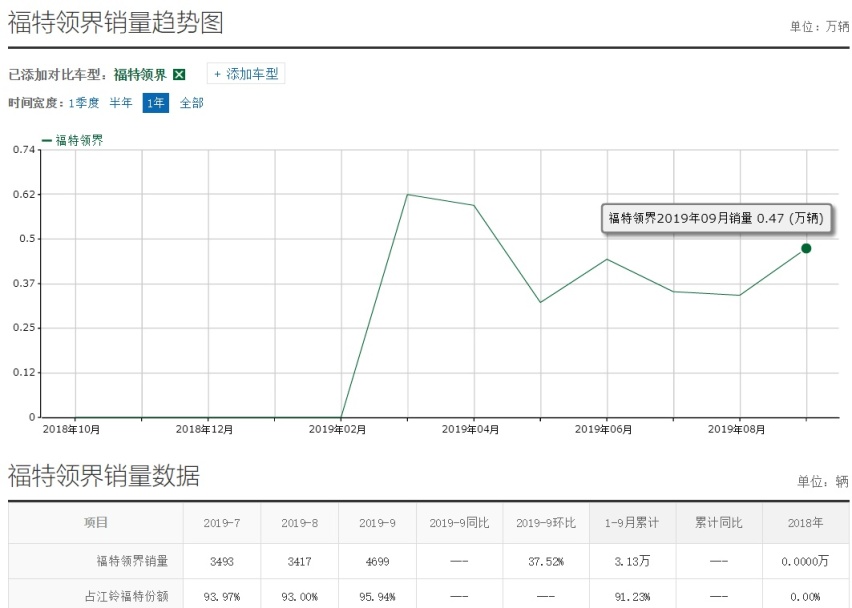The image size is (852, 608).
Task: Click the 项目 table header
Action: pyautogui.click(x=96, y=523)
